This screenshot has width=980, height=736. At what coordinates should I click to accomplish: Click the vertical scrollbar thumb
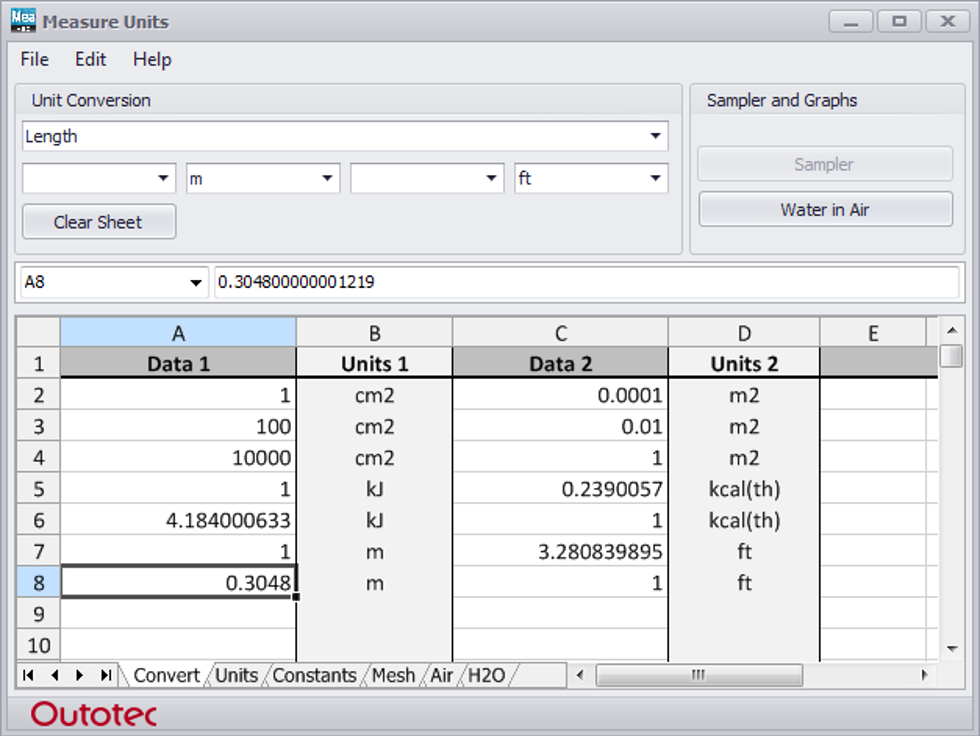pos(952,356)
